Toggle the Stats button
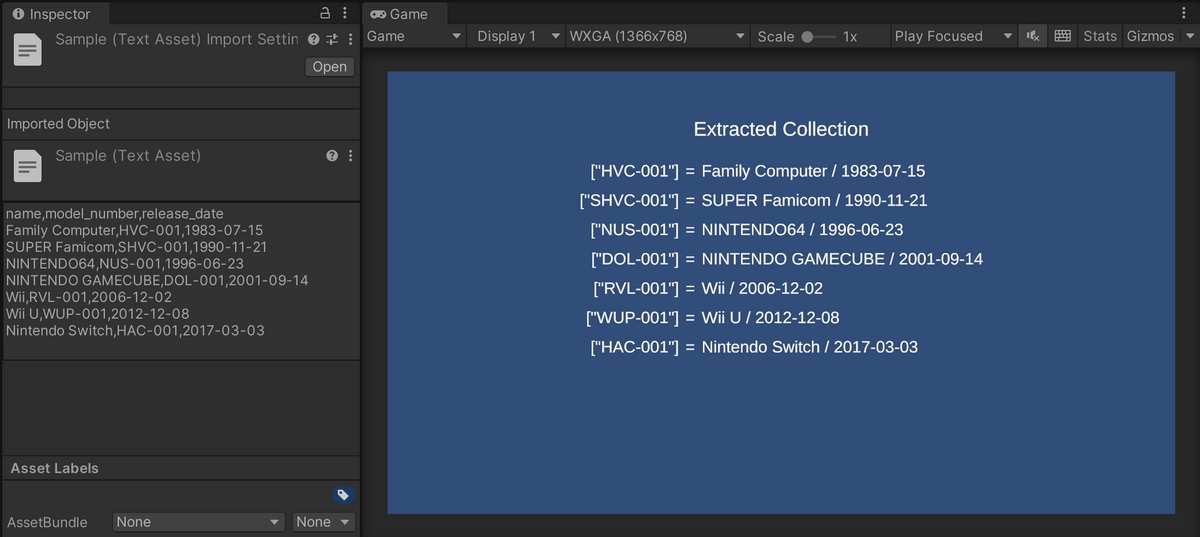The height and width of the screenshot is (537, 1200). coord(1100,36)
